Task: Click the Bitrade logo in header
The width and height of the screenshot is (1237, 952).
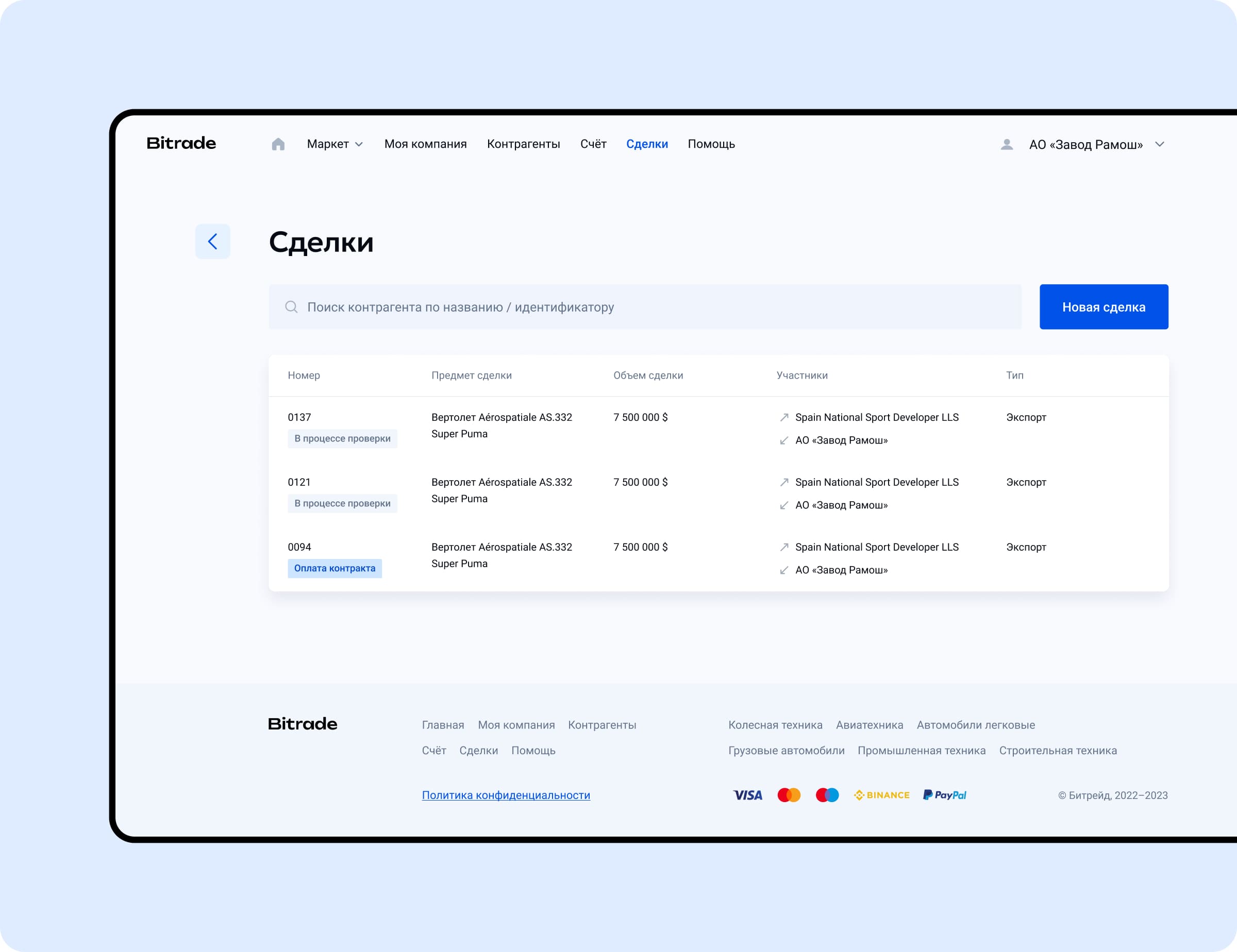Action: (x=181, y=143)
